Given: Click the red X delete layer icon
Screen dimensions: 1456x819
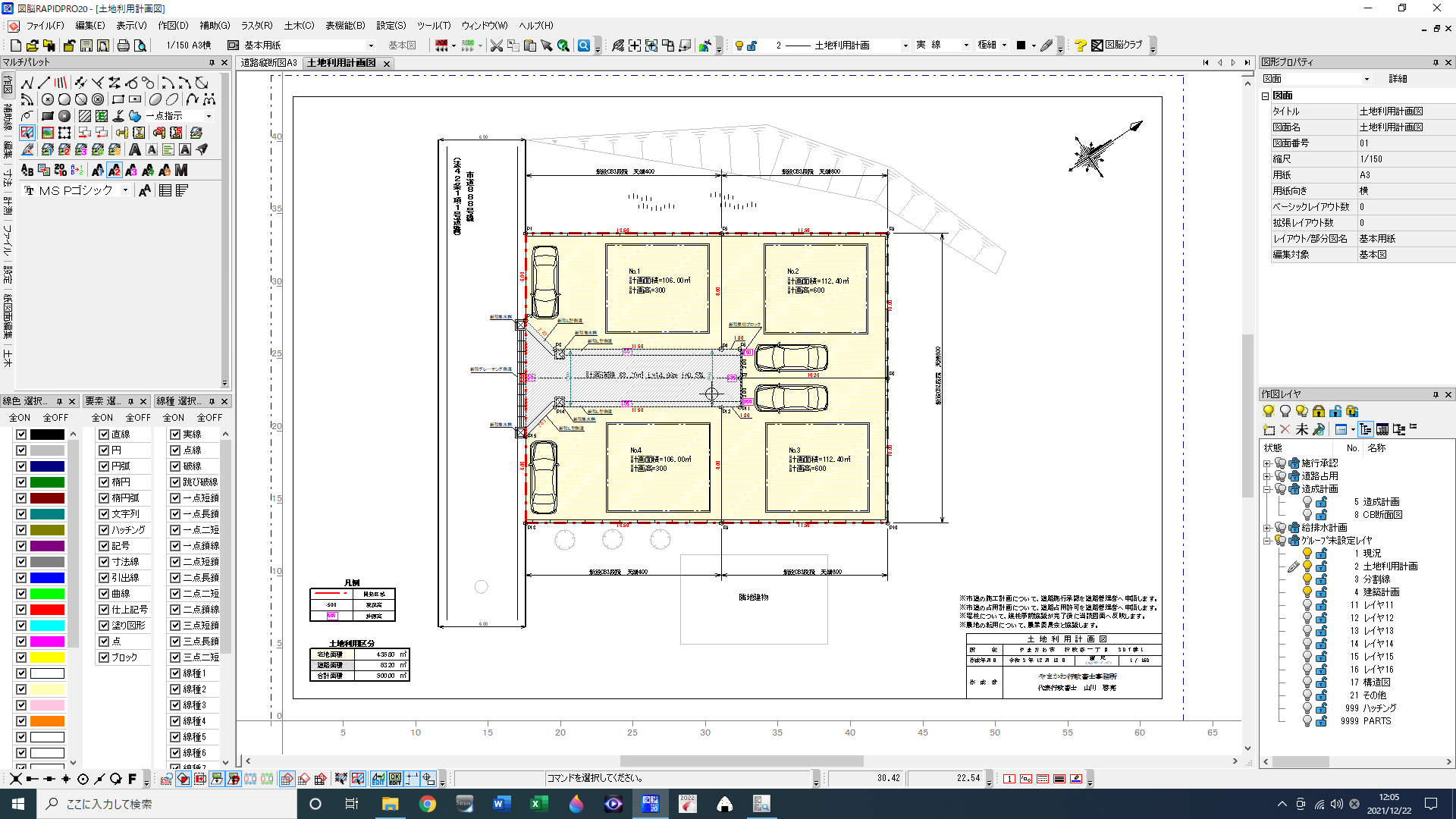Looking at the screenshot, I should coord(1285,429).
